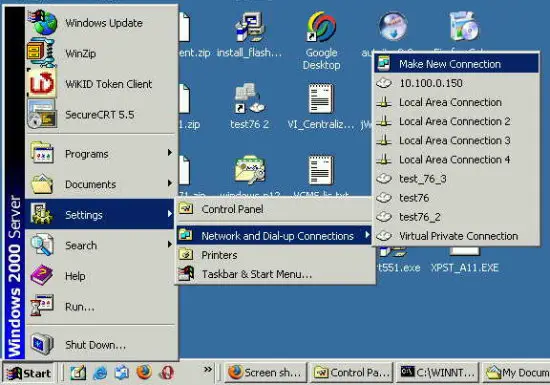This screenshot has width=550, height=385.
Task: Open the test_76_3 connection
Action: (x=456, y=178)
